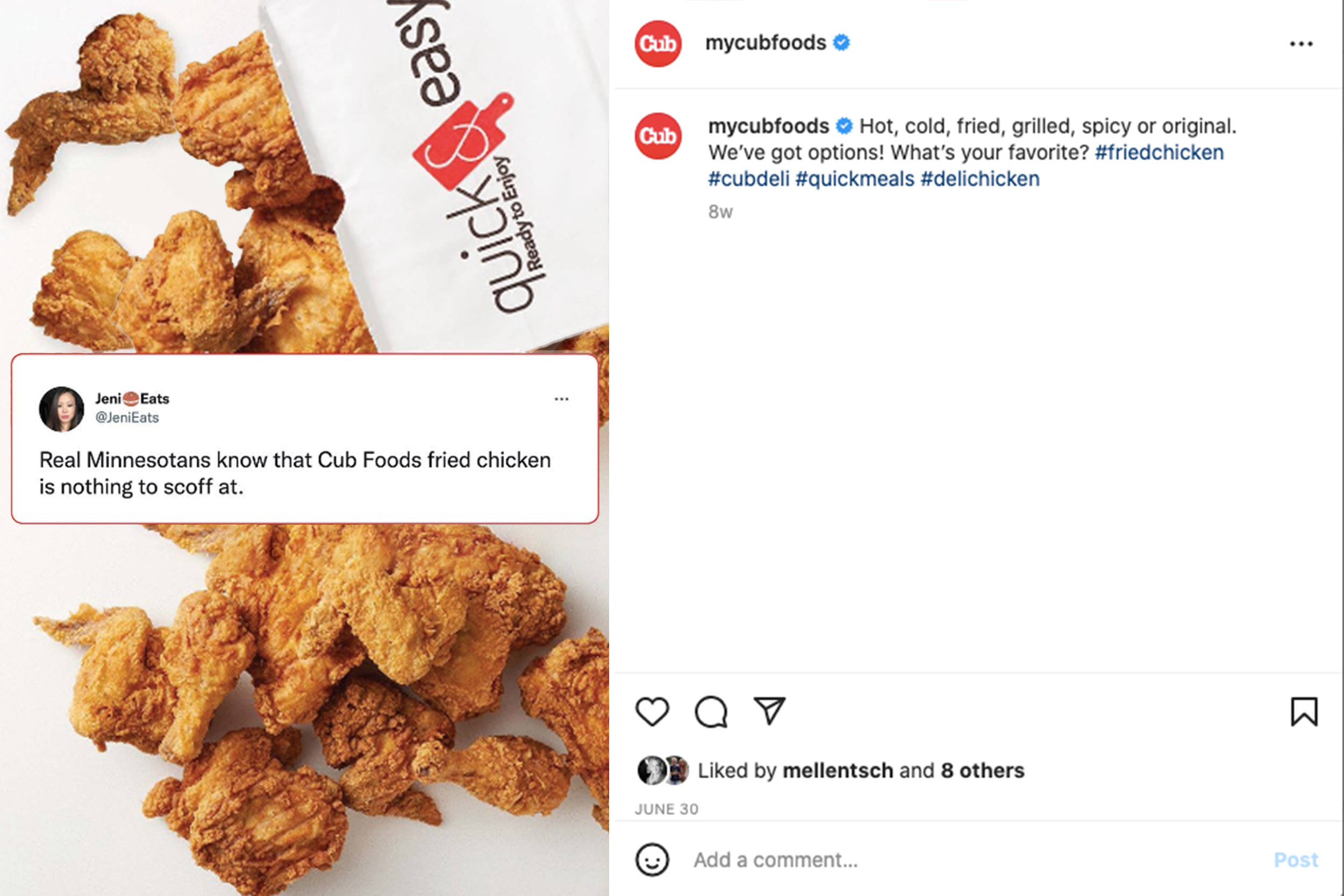Open comments via speech bubble icon
1344x896 pixels.
tap(711, 712)
